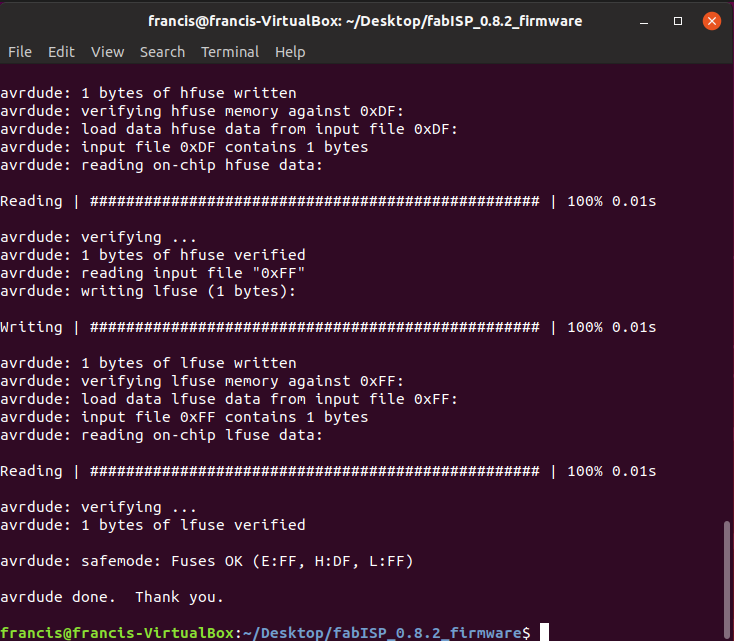Click the window title fabISP_0.8.2_firmware
Image resolution: width=734 pixels, height=641 pixels.
365,21
